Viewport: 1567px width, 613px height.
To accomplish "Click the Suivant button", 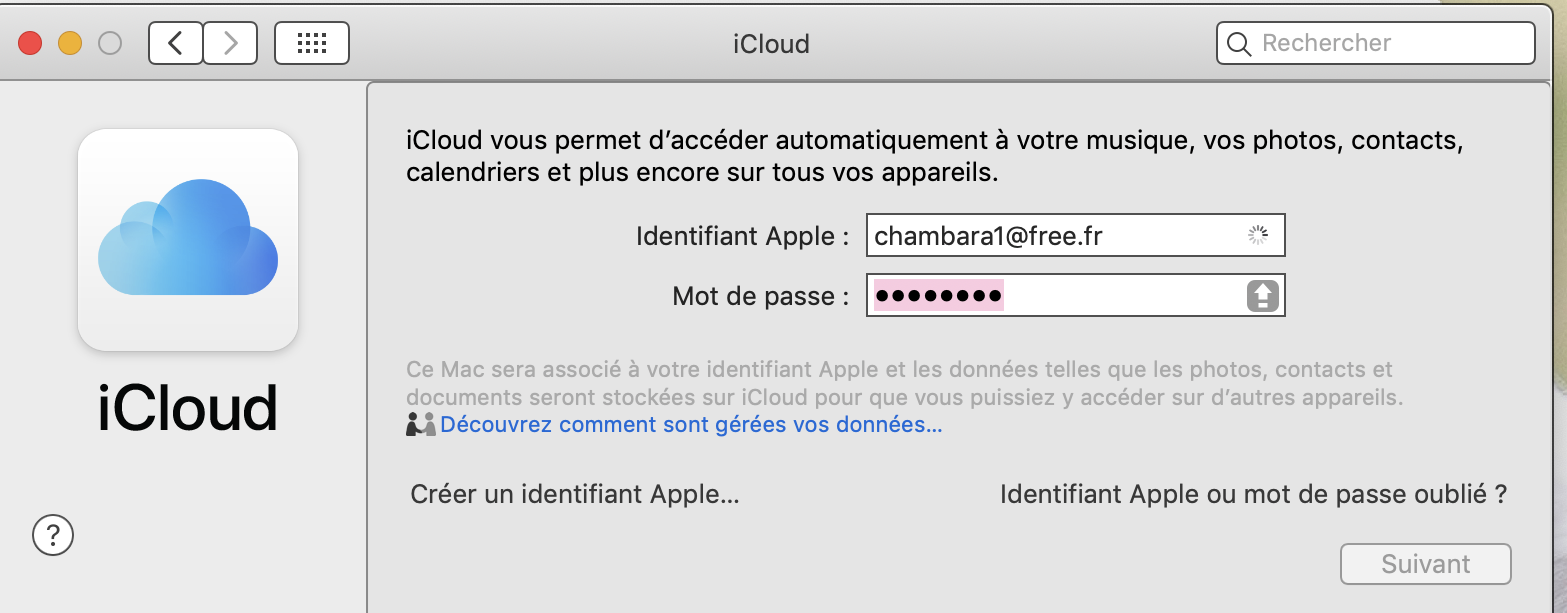I will [x=1425, y=564].
